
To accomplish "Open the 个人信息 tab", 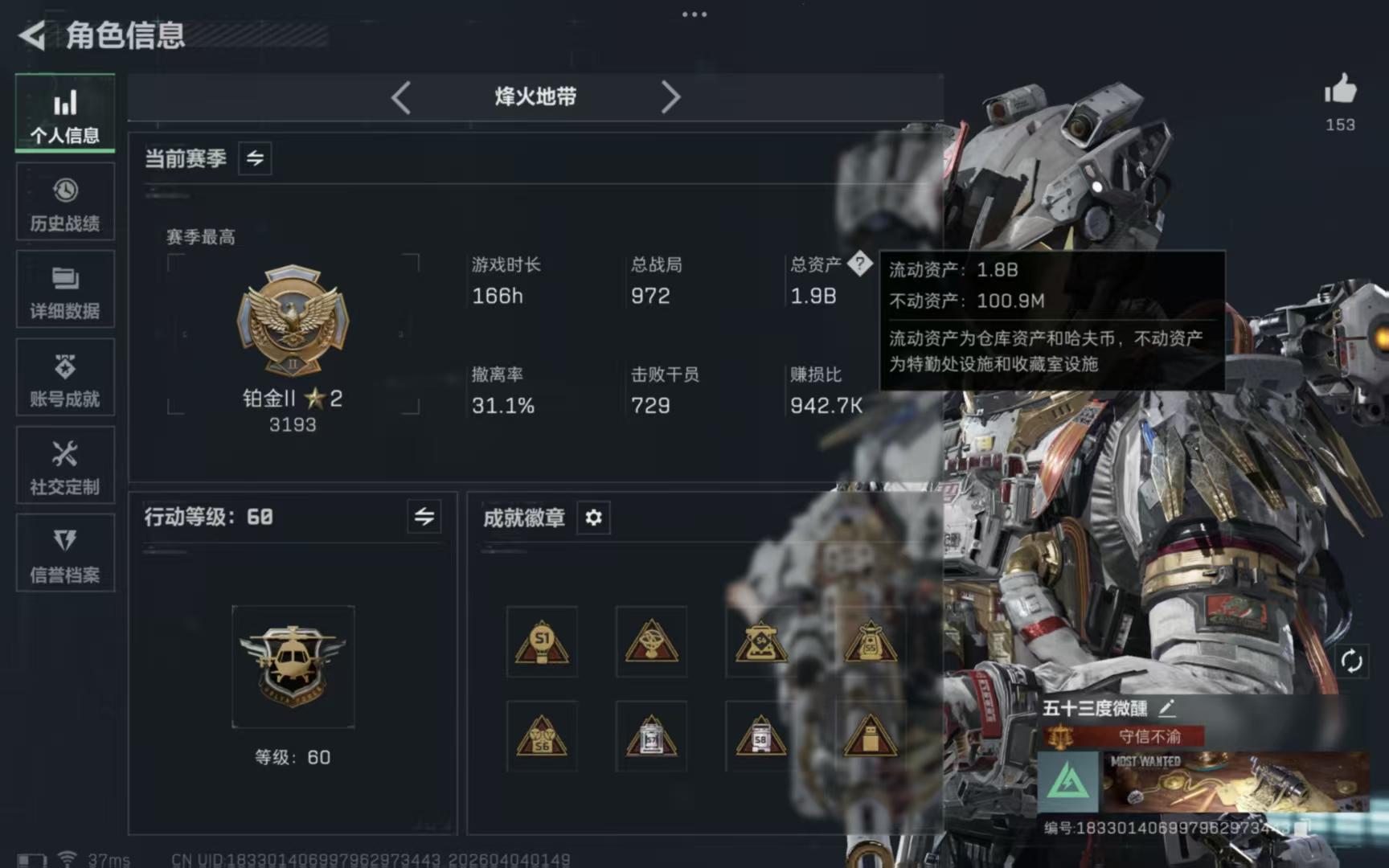I will click(x=65, y=113).
